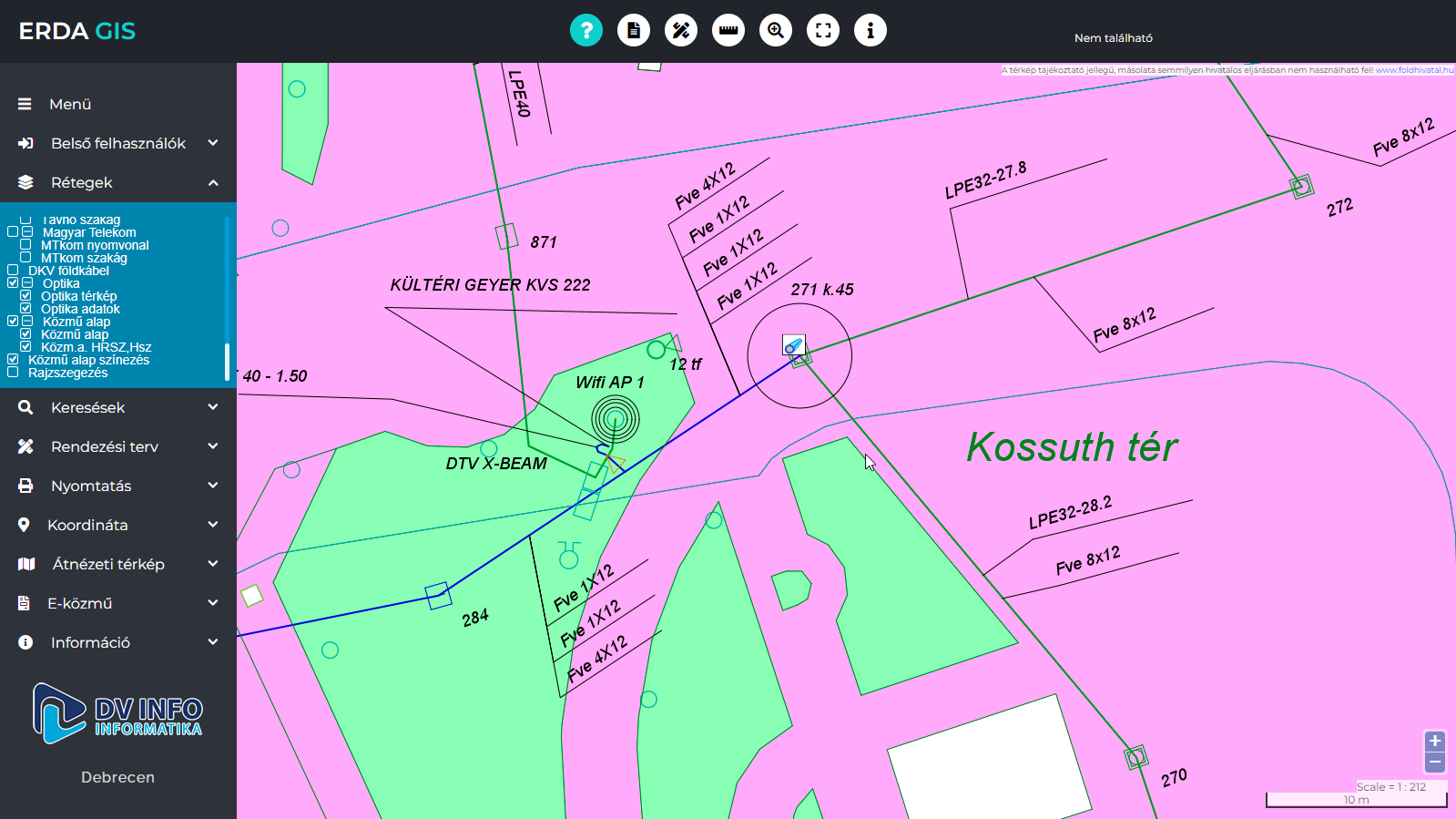Click the Koordináta label in the sidebar

coord(87,525)
